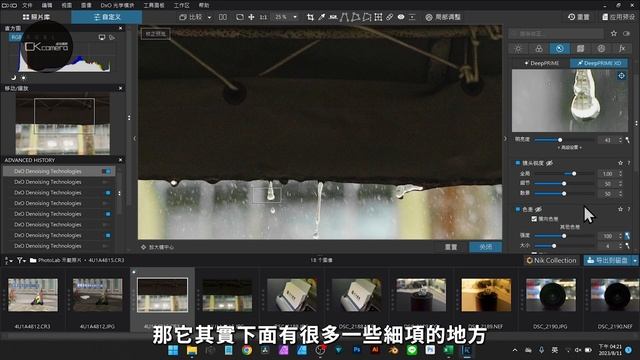640x360 pixels.
Task: Increment the luminance 41 value stepper
Action: point(620,138)
